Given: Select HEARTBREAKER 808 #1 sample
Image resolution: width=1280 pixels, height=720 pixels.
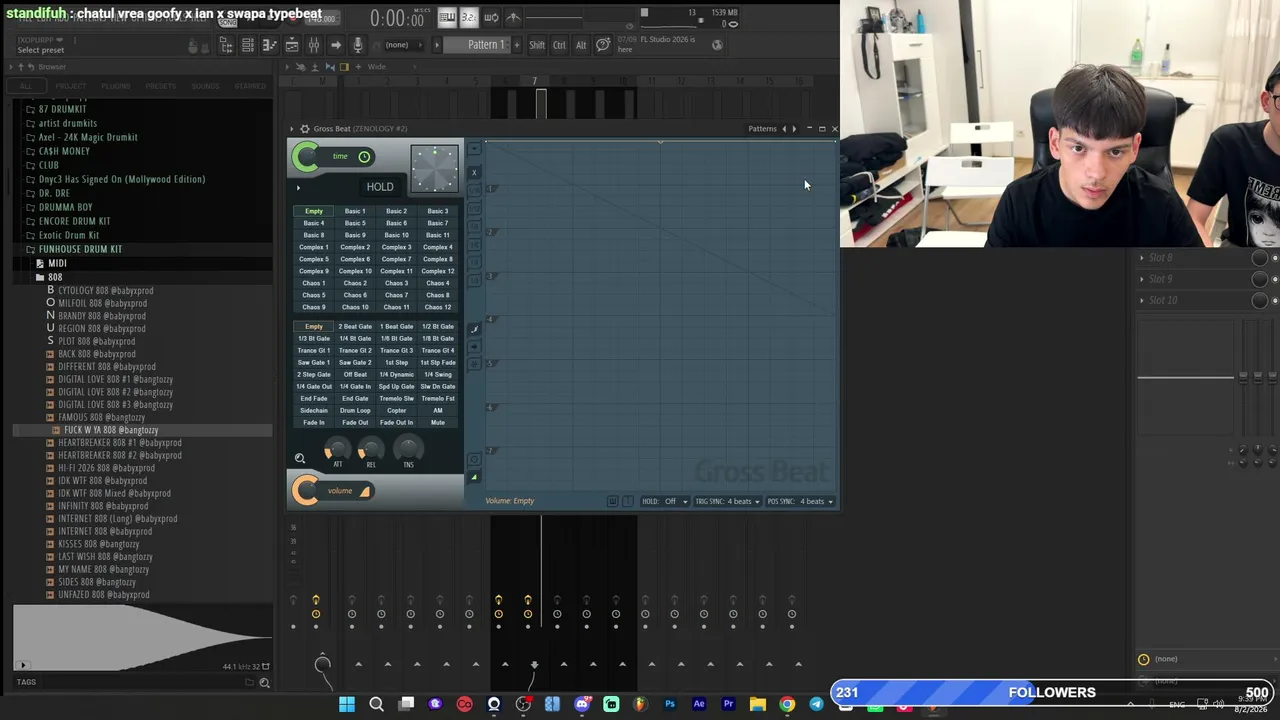Looking at the screenshot, I should pyautogui.click(x=119, y=443).
